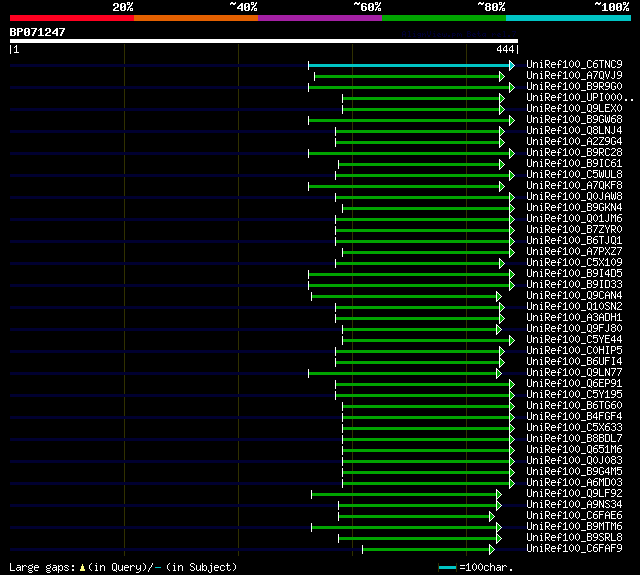Click the UniRef100_Q0J083 label

pos(574,461)
